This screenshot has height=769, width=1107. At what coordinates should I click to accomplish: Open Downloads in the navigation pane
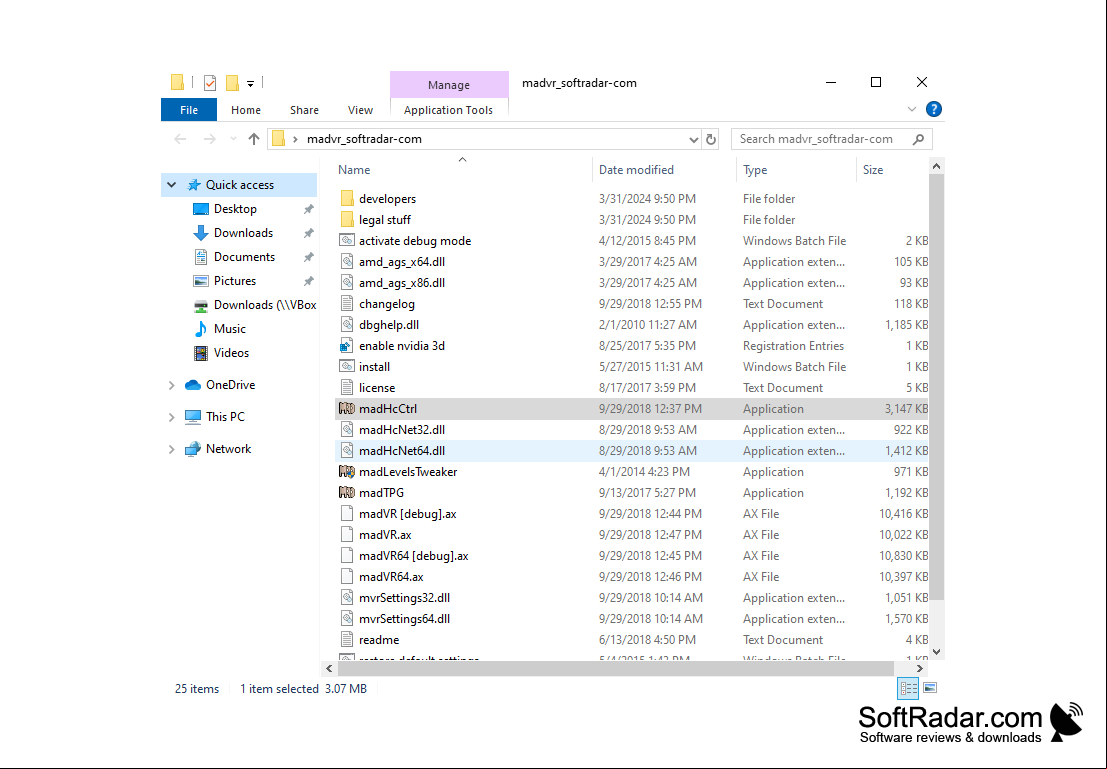coord(243,233)
